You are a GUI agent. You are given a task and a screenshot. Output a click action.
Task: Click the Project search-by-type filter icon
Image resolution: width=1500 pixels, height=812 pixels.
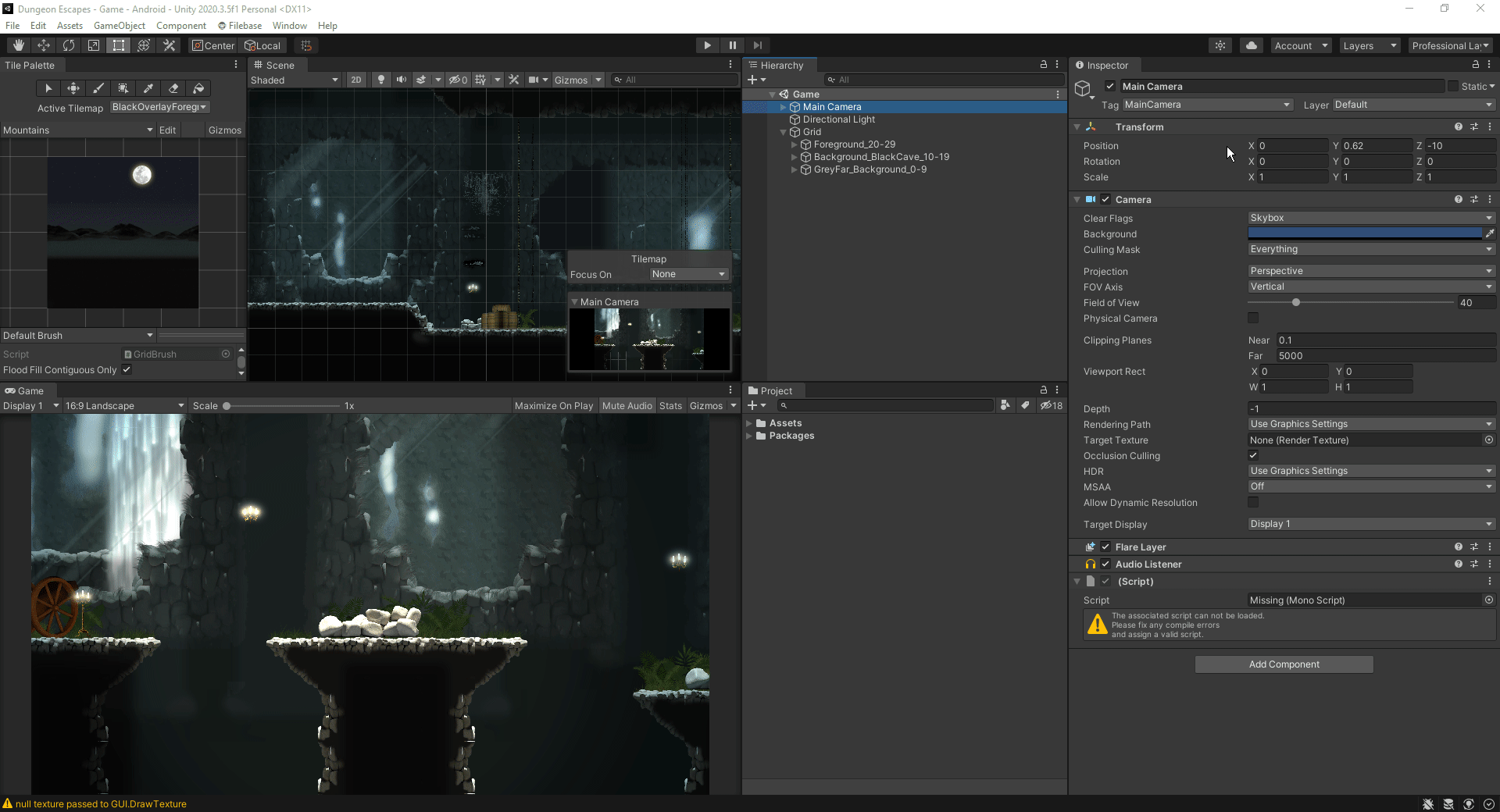[x=1005, y=405]
